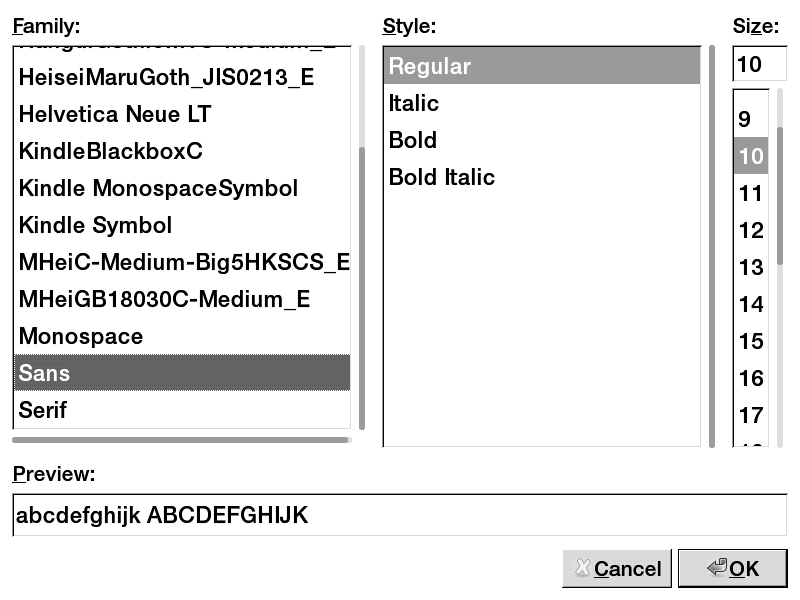This screenshot has height=600, width=800.
Task: Pick the Kindle Symbol font family
Action: coord(95,225)
